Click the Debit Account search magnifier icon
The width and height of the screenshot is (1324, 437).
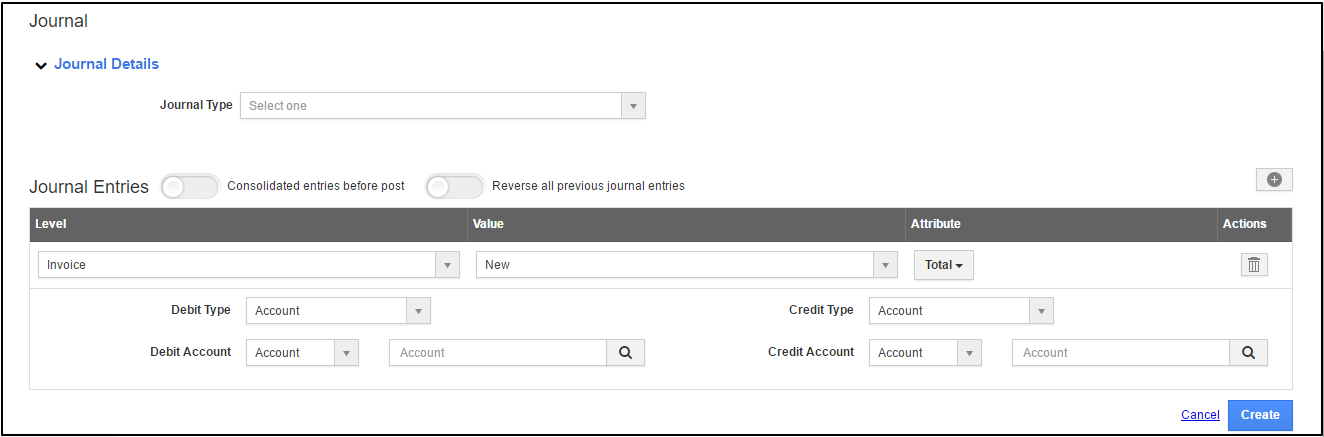(x=625, y=353)
